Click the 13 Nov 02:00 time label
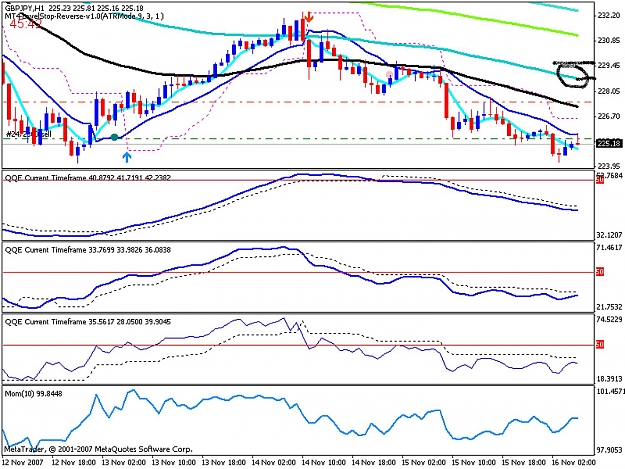 point(124,463)
